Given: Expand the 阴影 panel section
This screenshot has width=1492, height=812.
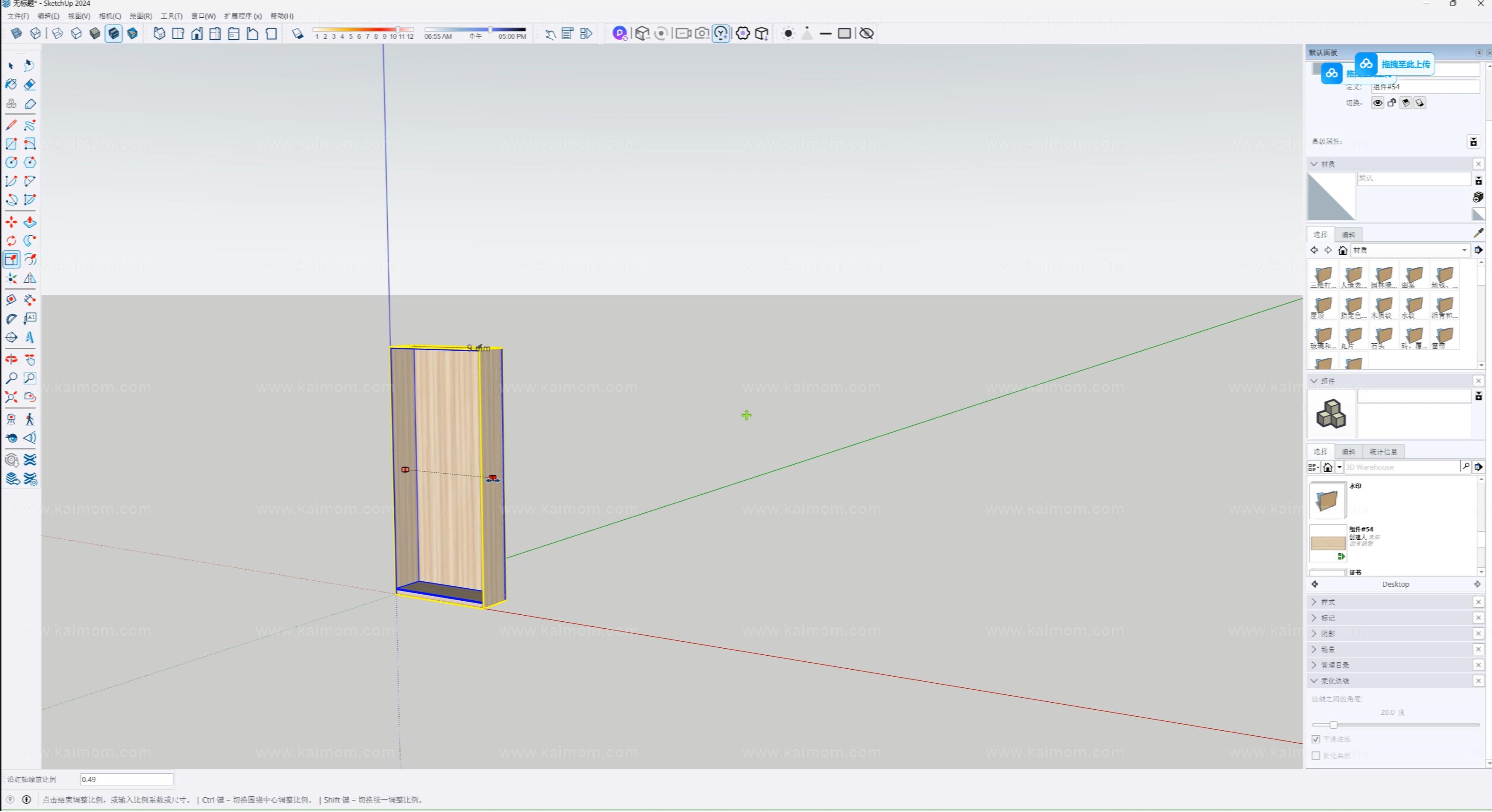Looking at the screenshot, I should [x=1314, y=634].
